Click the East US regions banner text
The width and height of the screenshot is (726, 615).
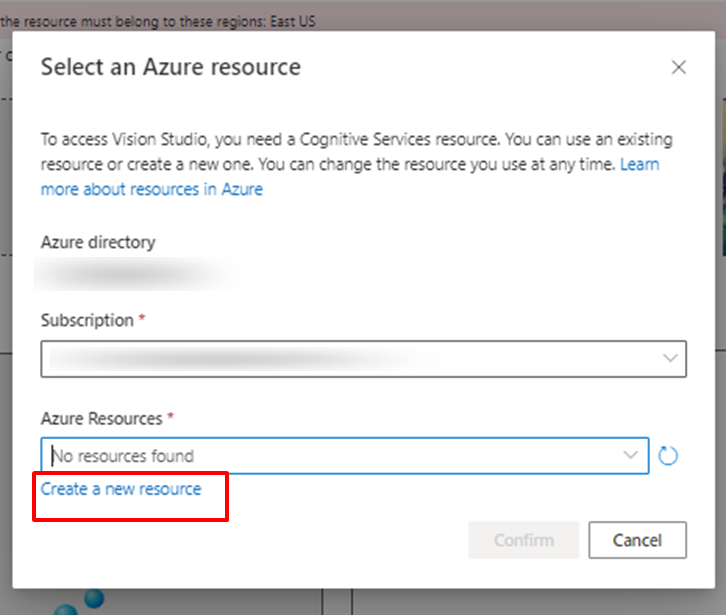pyautogui.click(x=158, y=21)
